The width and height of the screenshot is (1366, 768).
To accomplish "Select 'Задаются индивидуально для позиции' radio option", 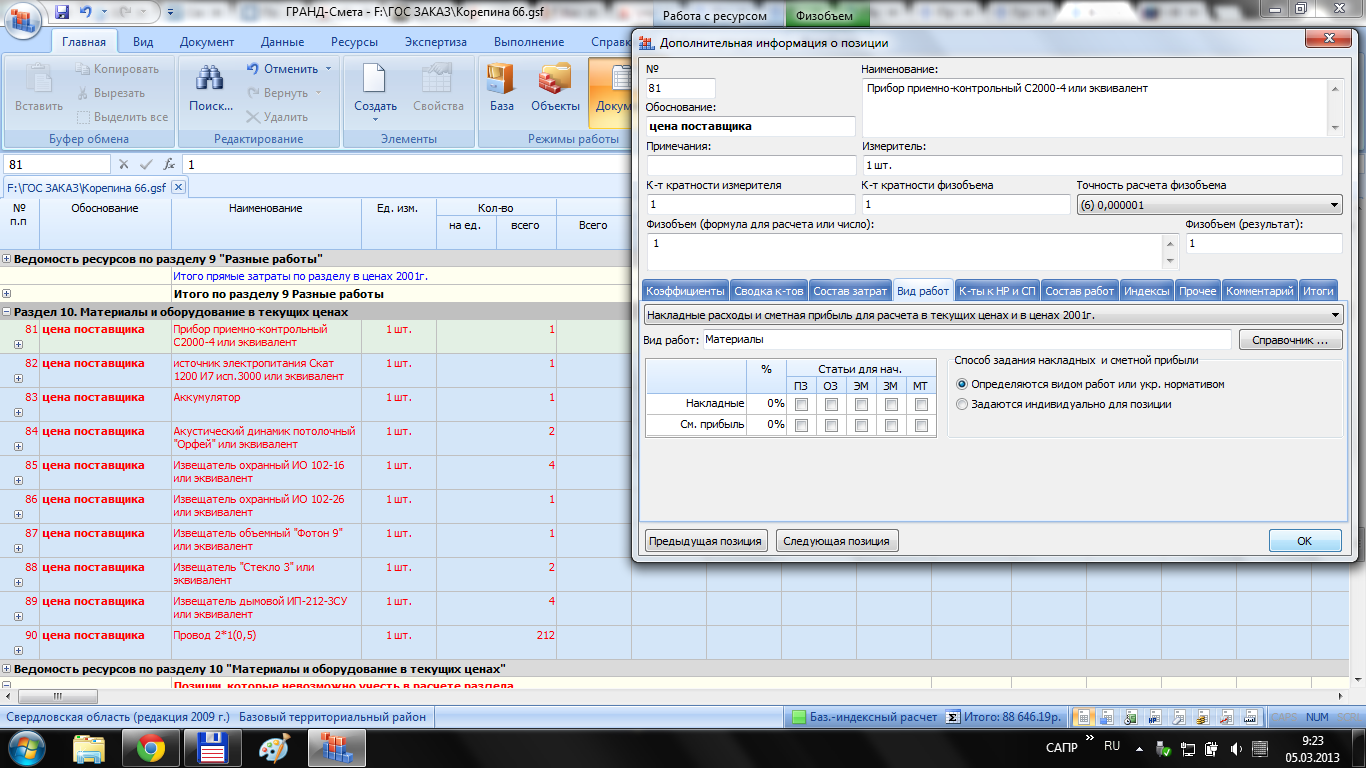I will (x=962, y=404).
